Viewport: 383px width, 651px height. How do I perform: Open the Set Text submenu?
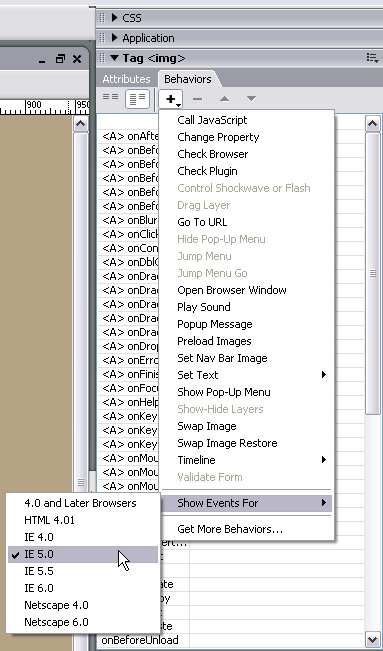click(x=245, y=375)
